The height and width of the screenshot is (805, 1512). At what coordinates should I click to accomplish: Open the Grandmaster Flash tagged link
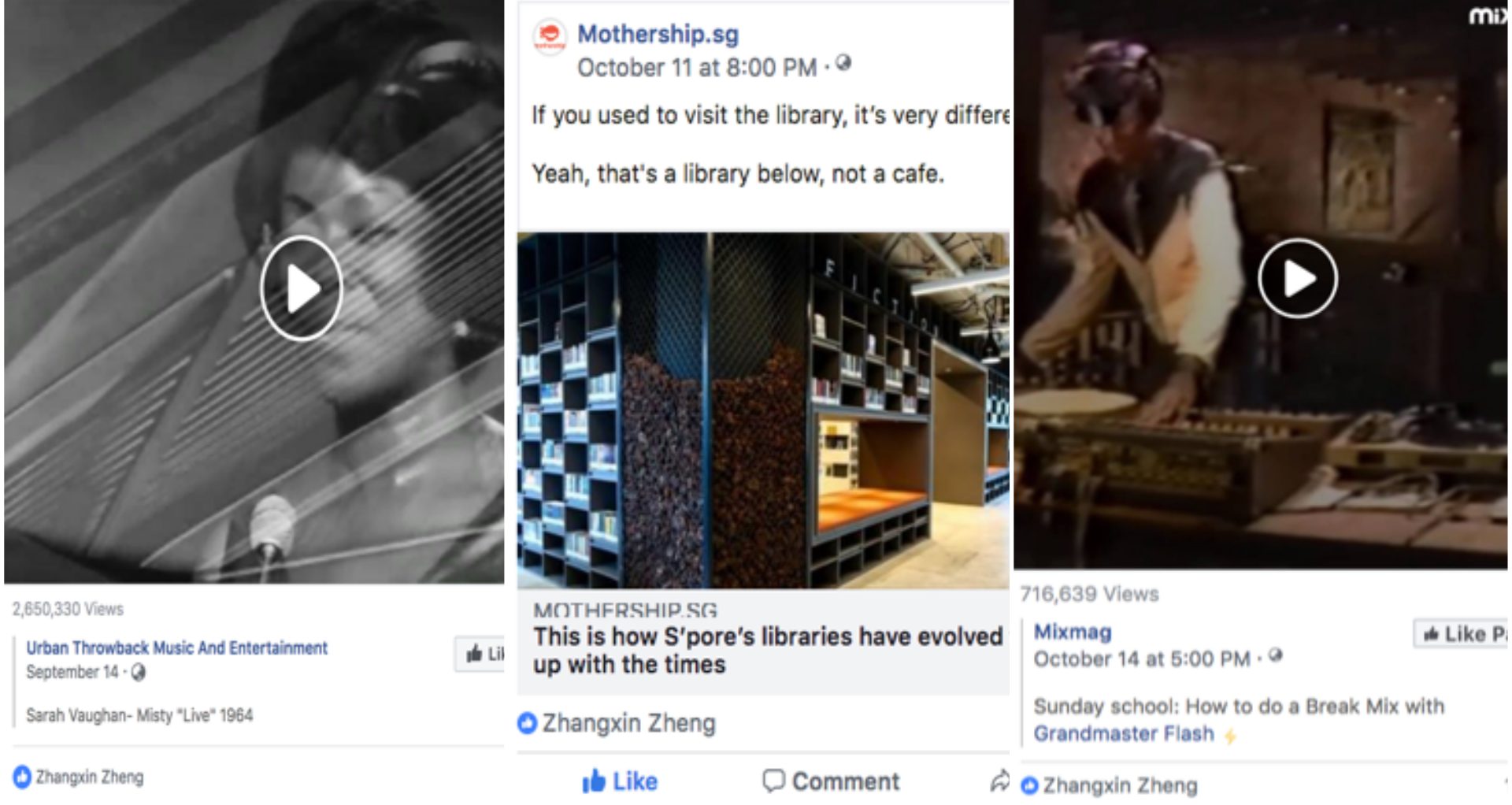1124,733
